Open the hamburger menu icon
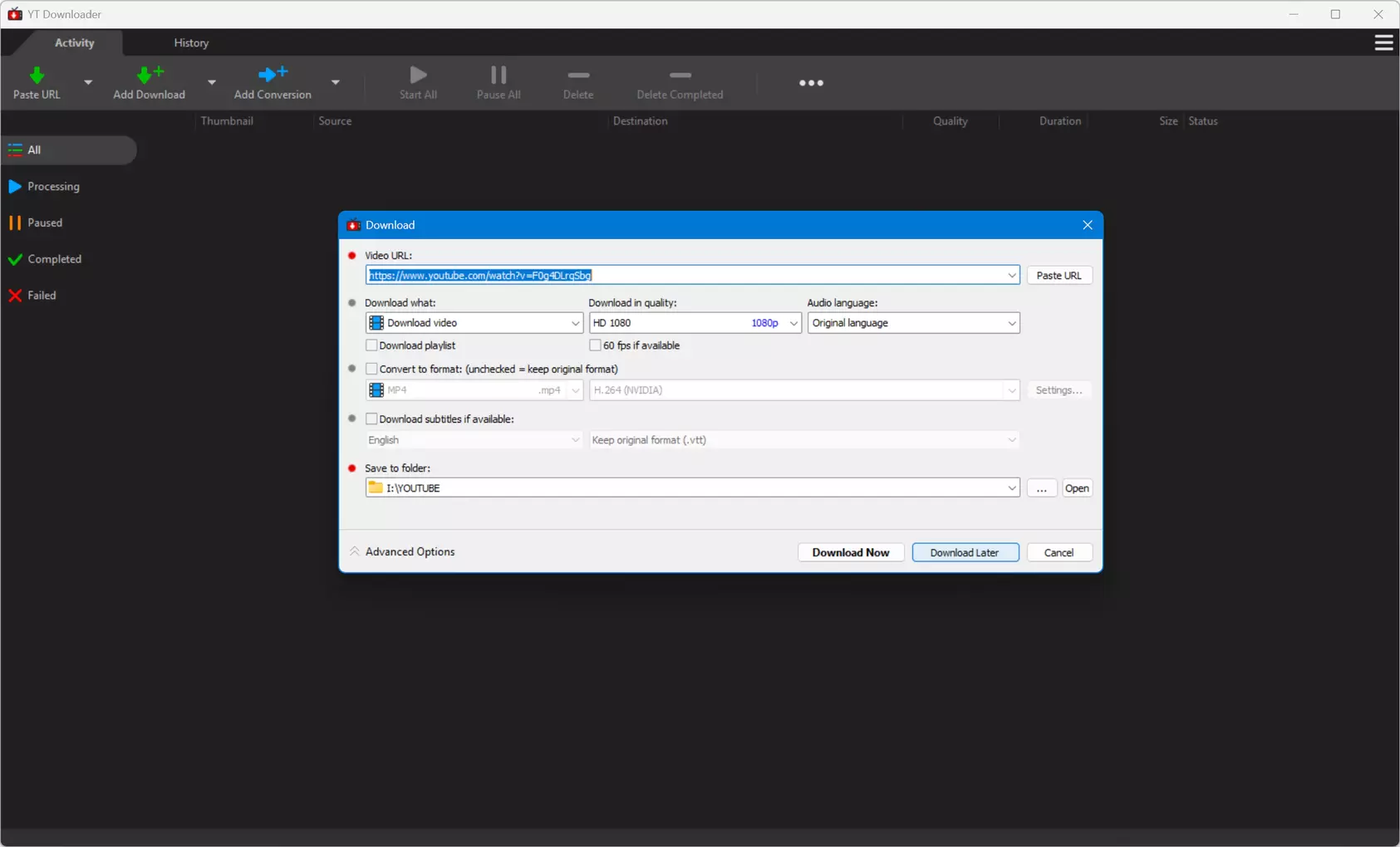Image resolution: width=1400 pixels, height=847 pixels. coord(1383,42)
